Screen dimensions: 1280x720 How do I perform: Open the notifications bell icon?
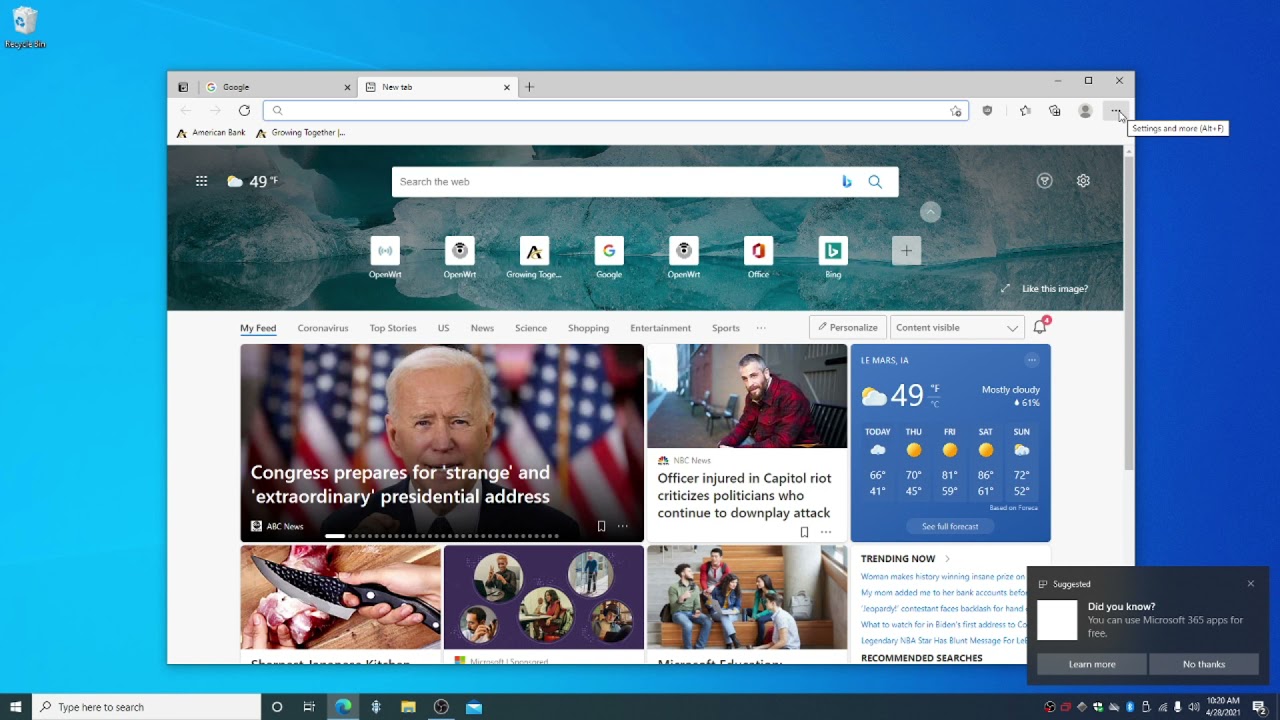pyautogui.click(x=1040, y=327)
